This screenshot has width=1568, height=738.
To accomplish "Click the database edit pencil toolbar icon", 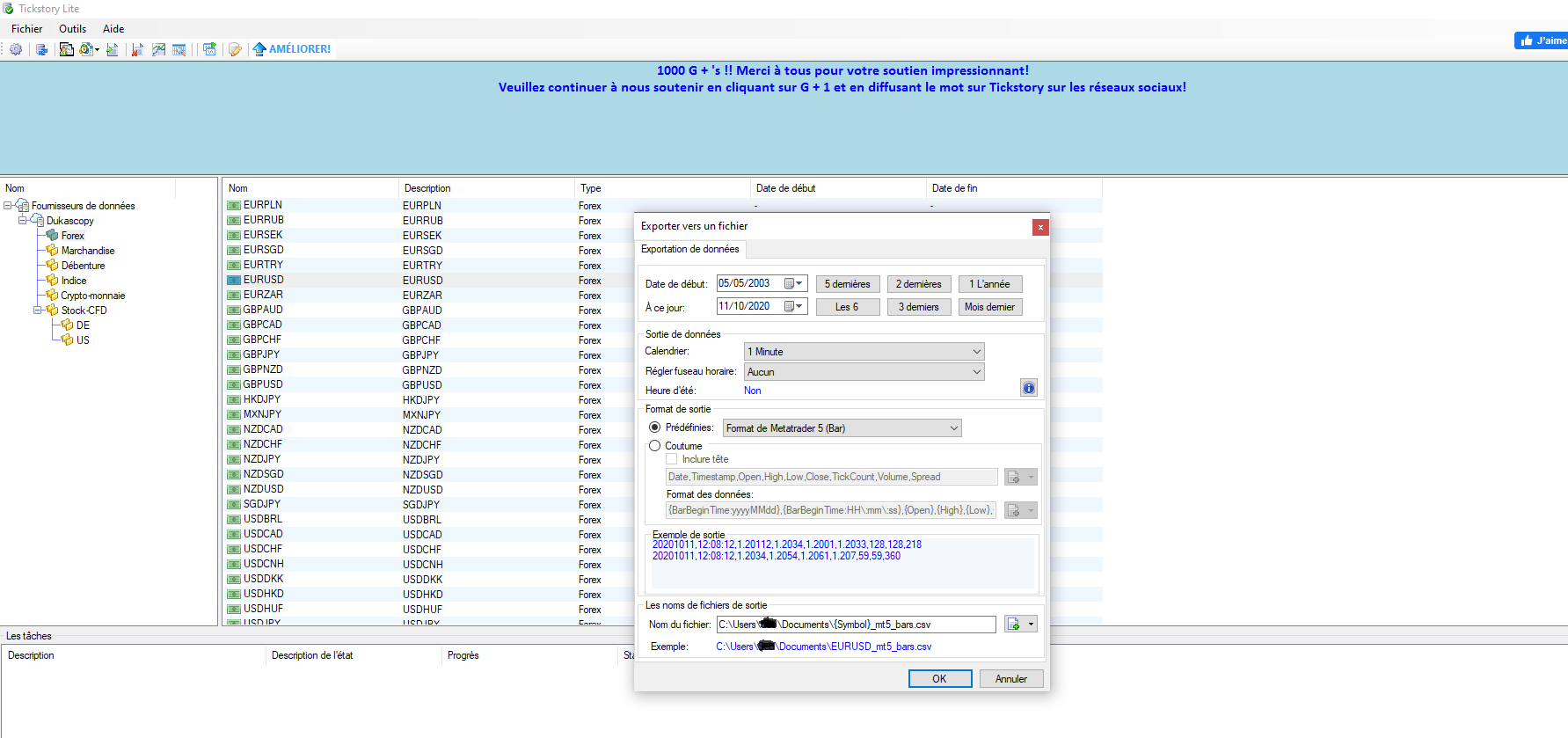I will coord(235,49).
